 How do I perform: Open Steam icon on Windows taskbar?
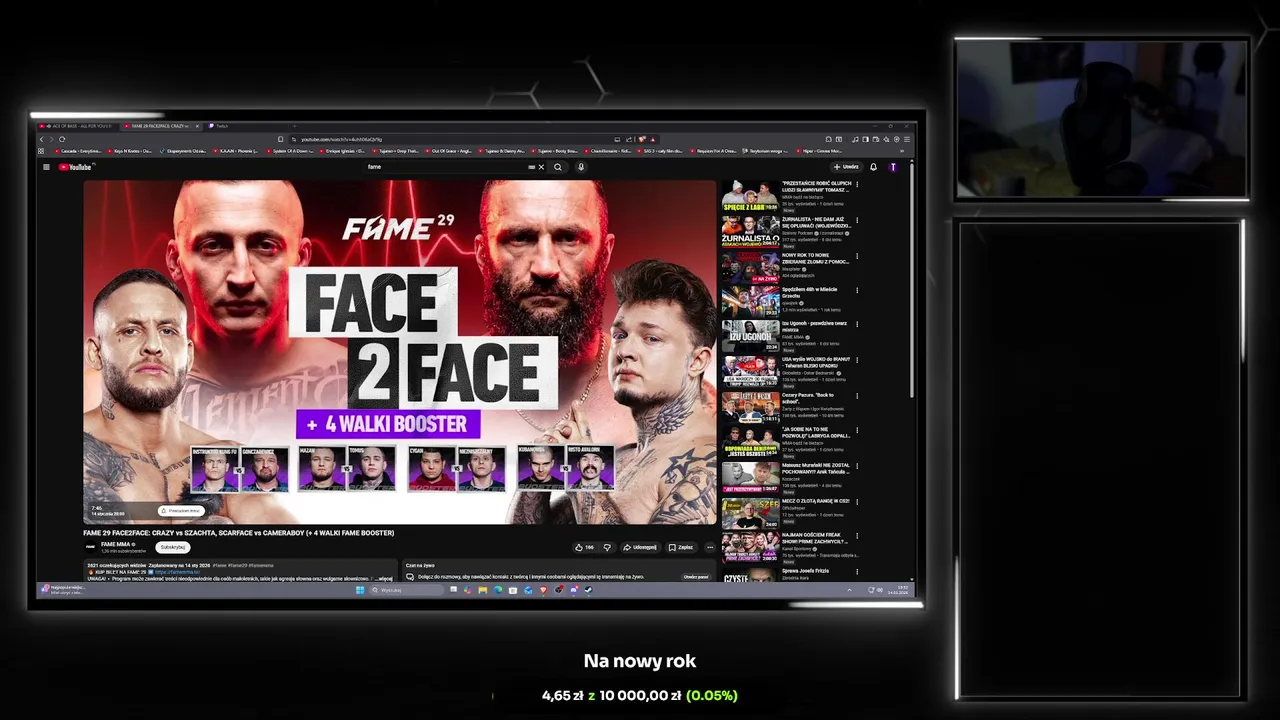click(588, 590)
